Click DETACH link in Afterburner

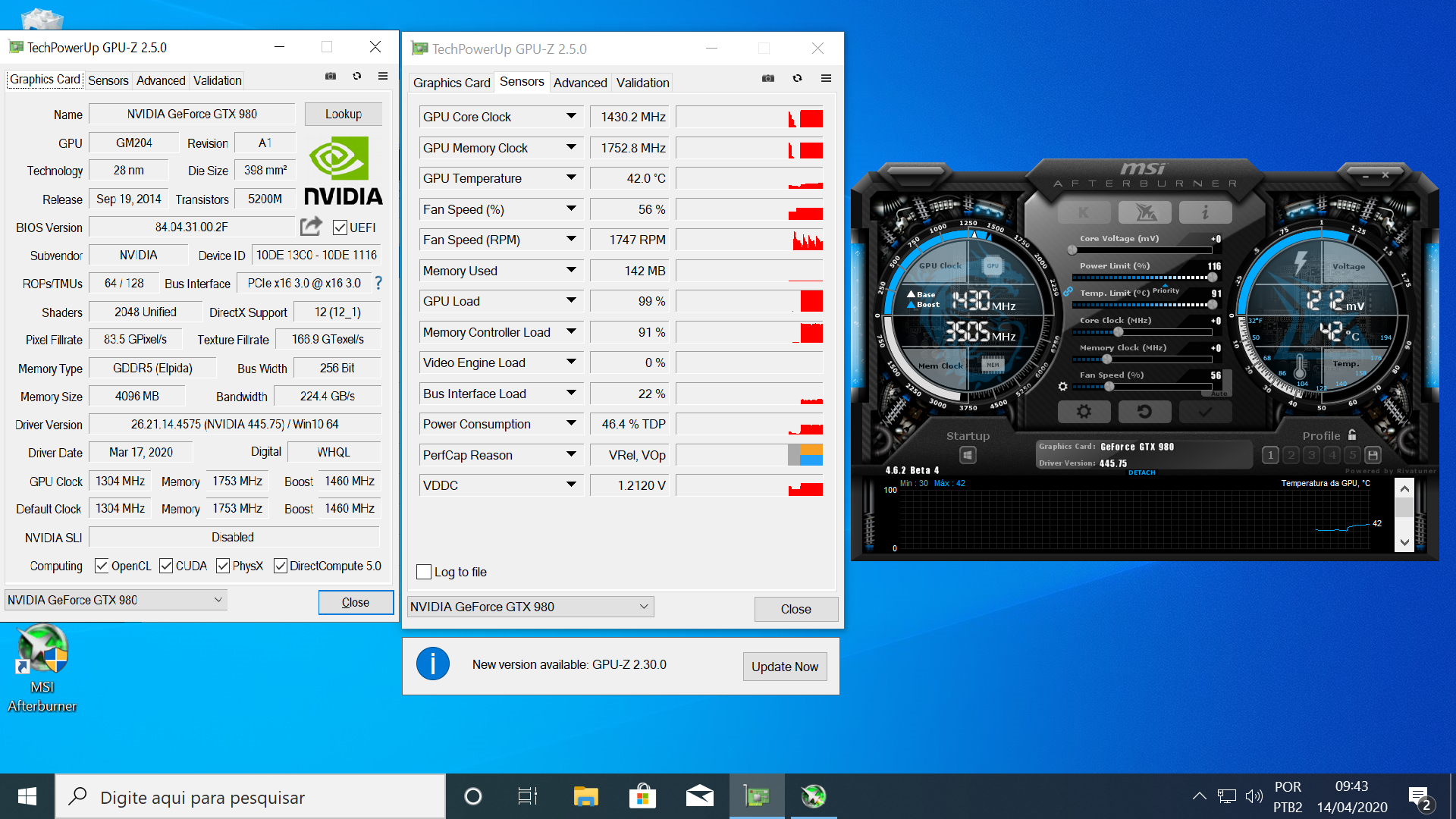(1141, 472)
